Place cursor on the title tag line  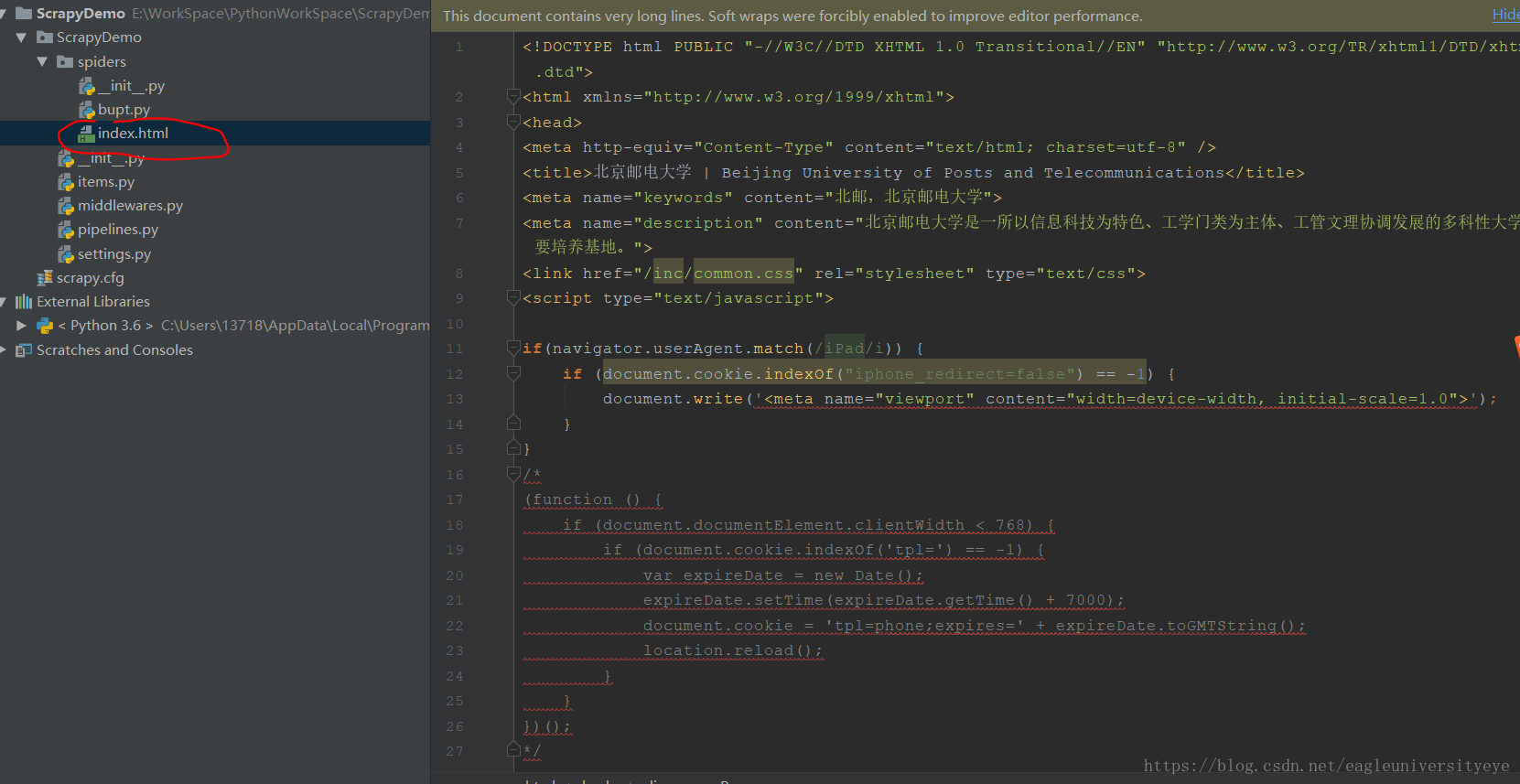[x=914, y=172]
